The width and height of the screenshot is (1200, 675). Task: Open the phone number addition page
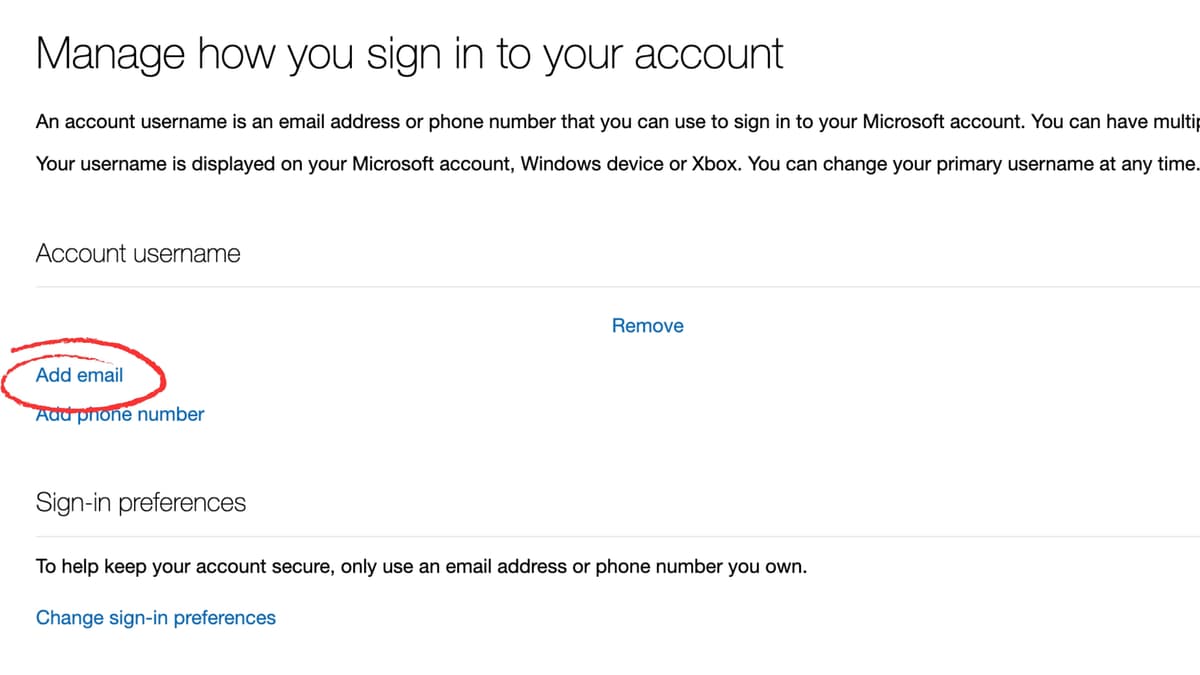(x=120, y=414)
